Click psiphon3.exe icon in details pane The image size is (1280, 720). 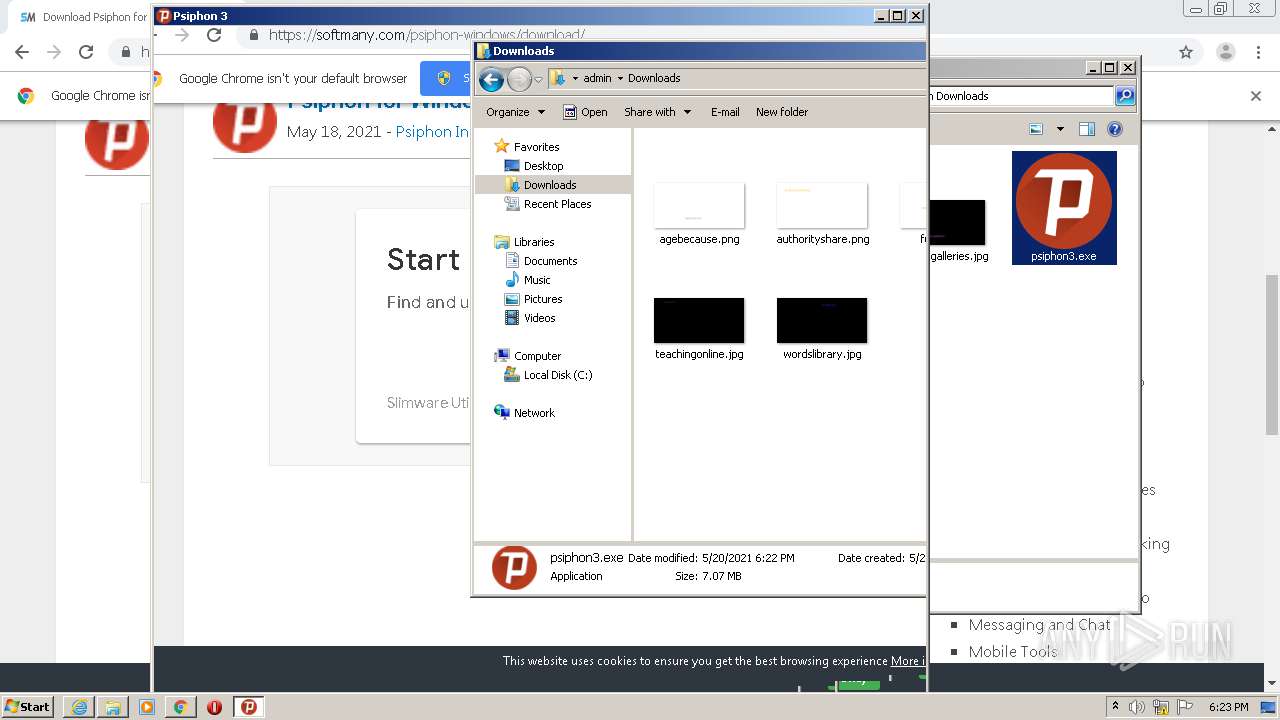(x=514, y=567)
